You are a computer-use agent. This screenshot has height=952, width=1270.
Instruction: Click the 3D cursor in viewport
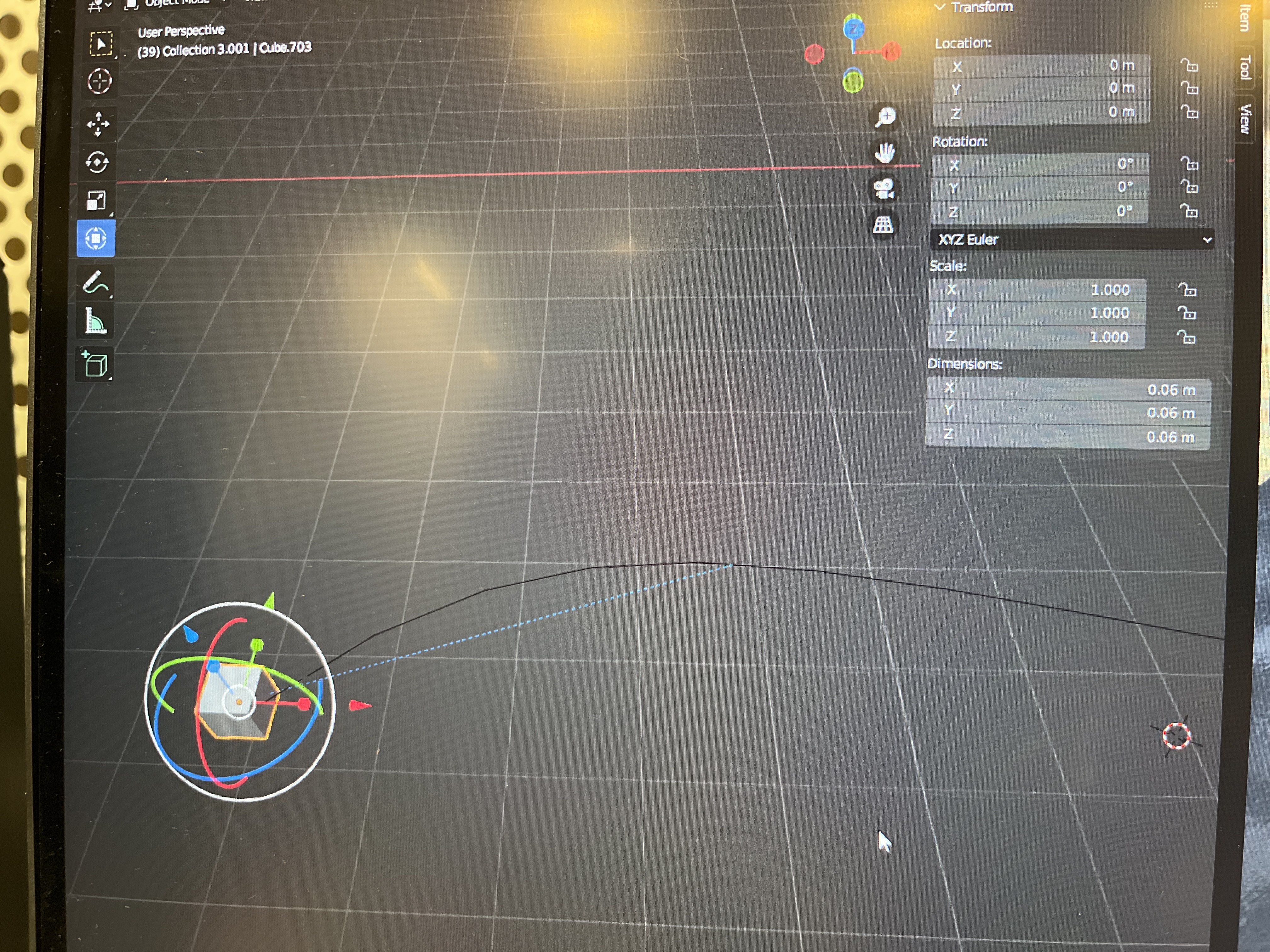click(1176, 736)
